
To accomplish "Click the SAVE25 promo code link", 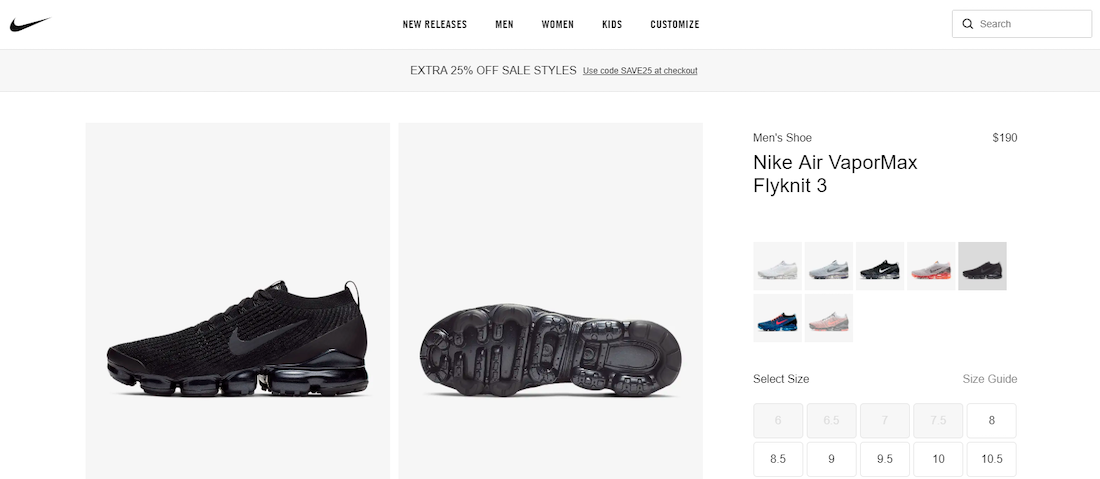I will pyautogui.click(x=640, y=71).
